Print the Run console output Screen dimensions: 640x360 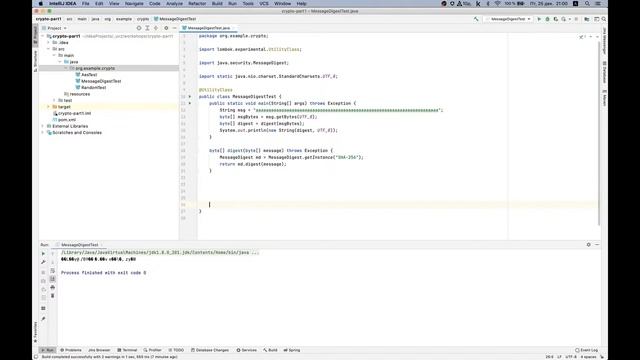pyautogui.click(x=53, y=288)
